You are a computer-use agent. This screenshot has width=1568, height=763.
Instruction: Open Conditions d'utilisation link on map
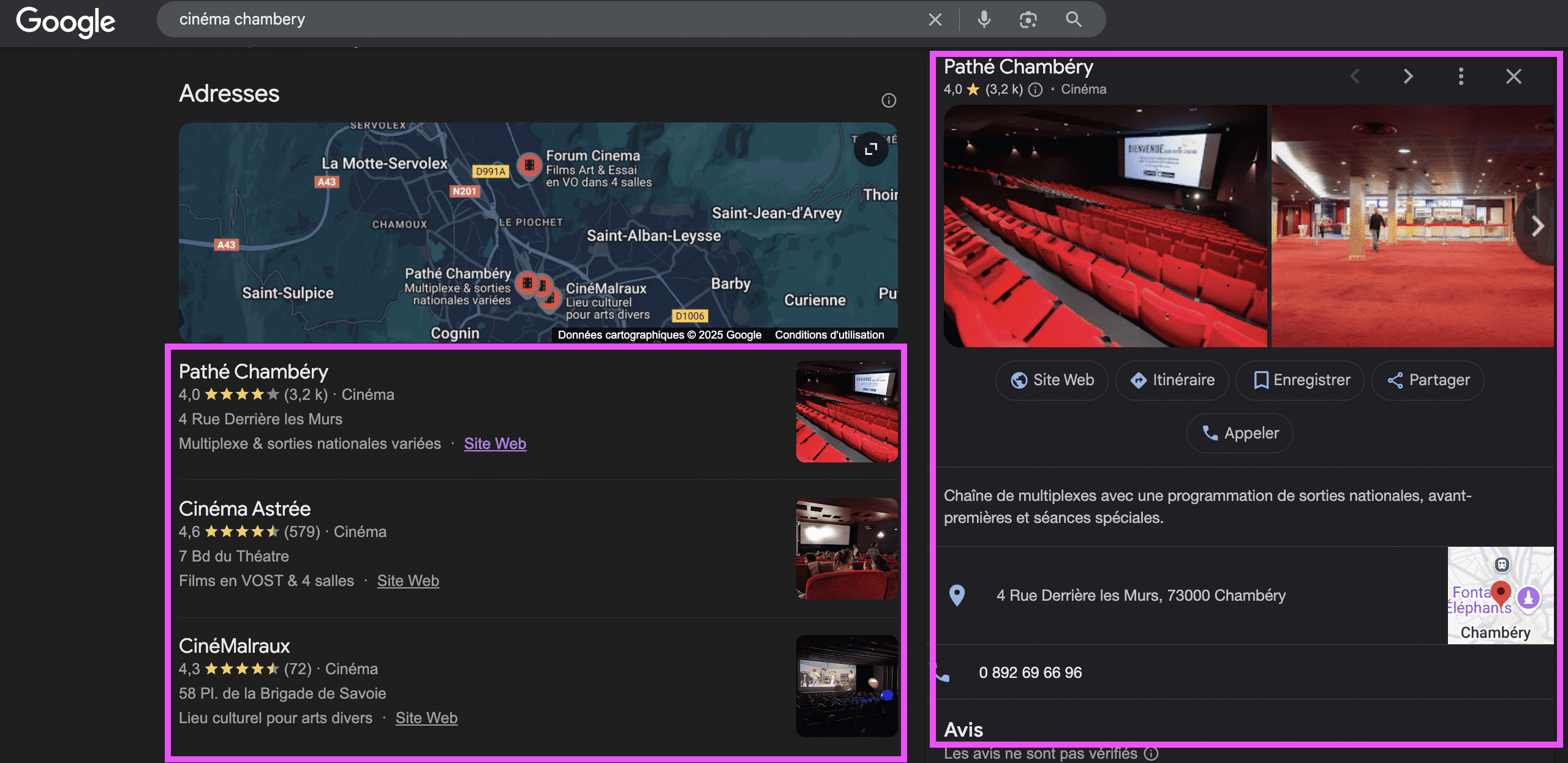(x=829, y=335)
